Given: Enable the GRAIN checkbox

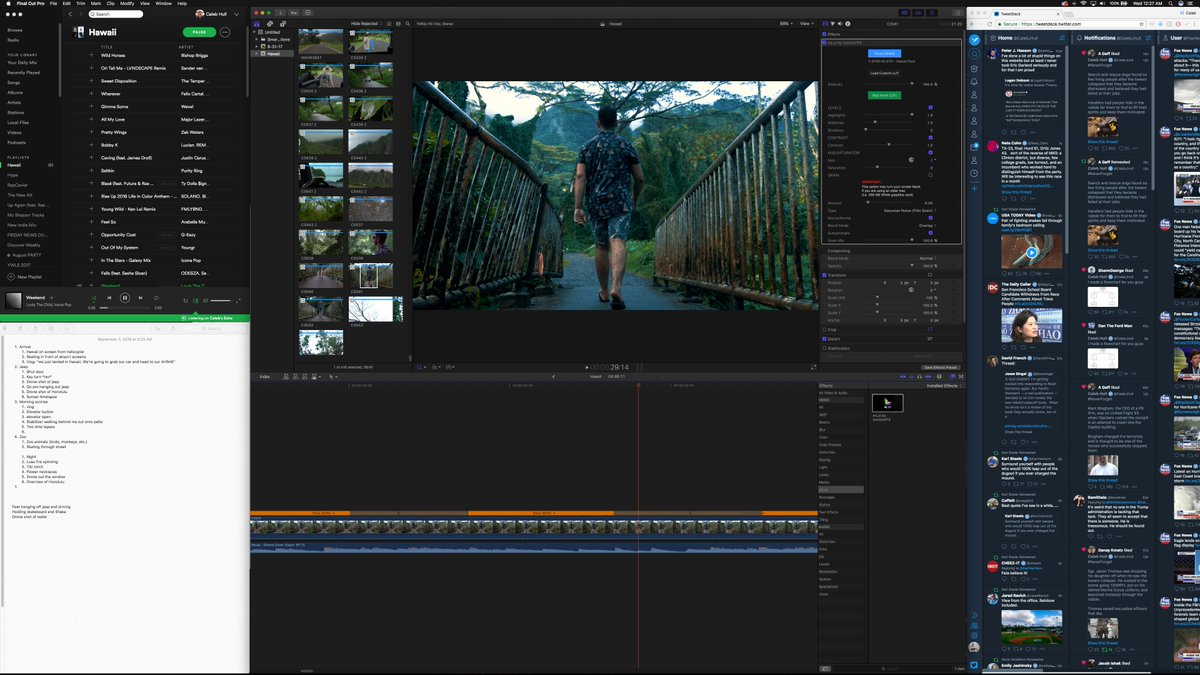Looking at the screenshot, I should click(930, 175).
